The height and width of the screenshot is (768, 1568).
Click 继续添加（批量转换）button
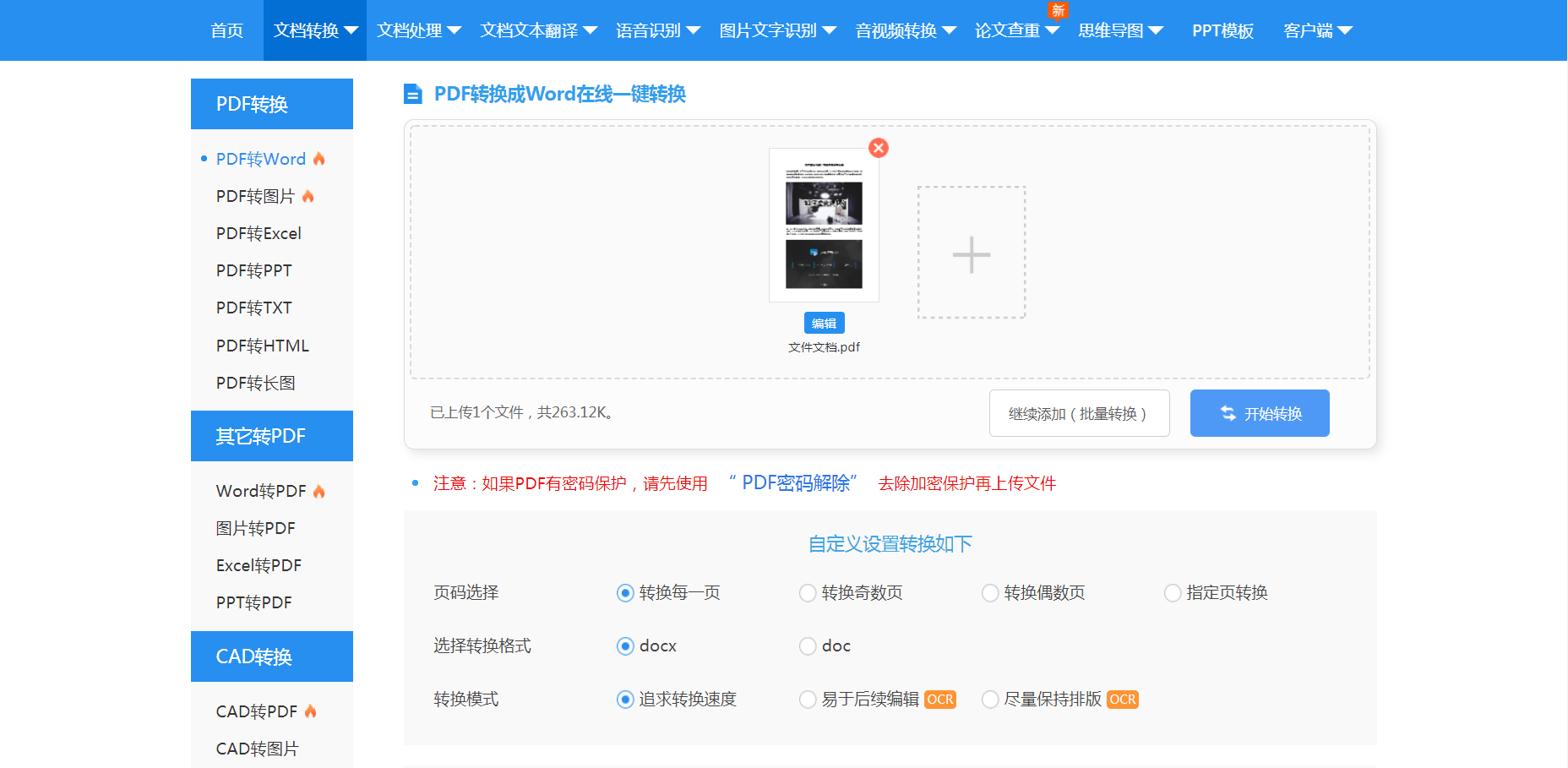tap(1079, 413)
